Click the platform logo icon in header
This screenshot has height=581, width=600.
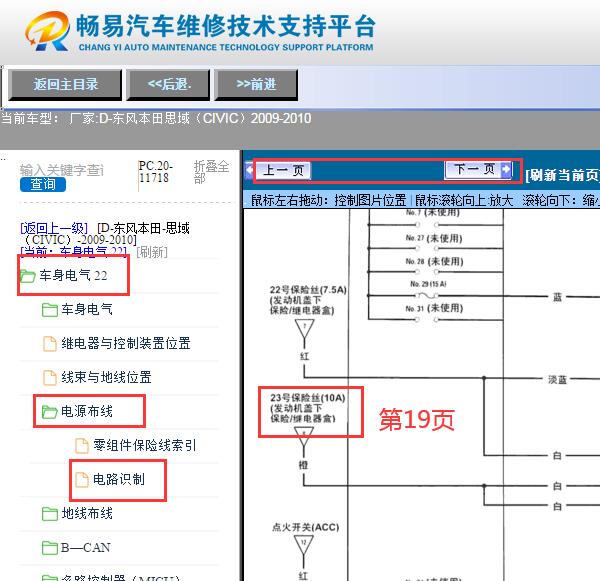coord(48,31)
